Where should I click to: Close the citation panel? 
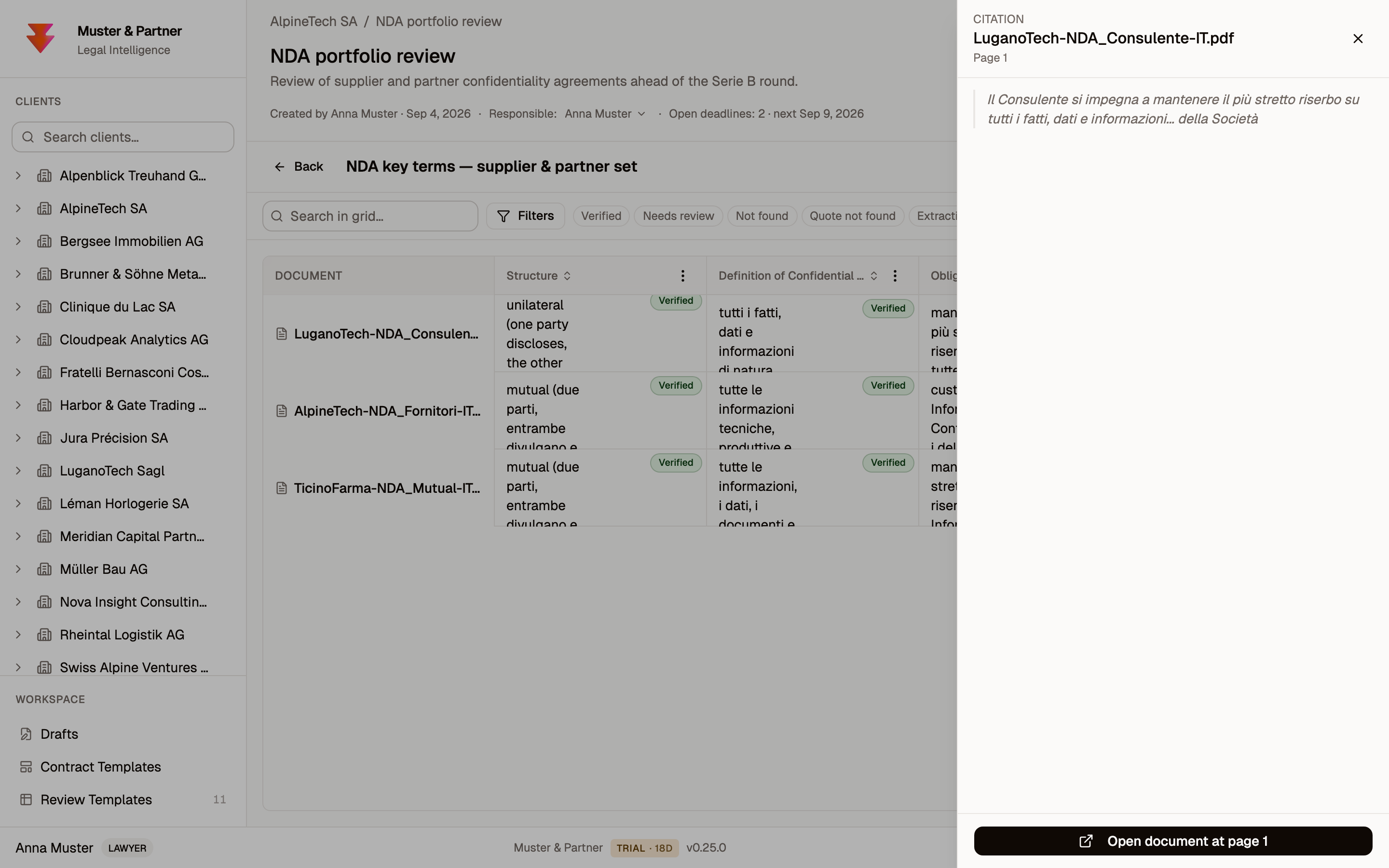click(1358, 39)
